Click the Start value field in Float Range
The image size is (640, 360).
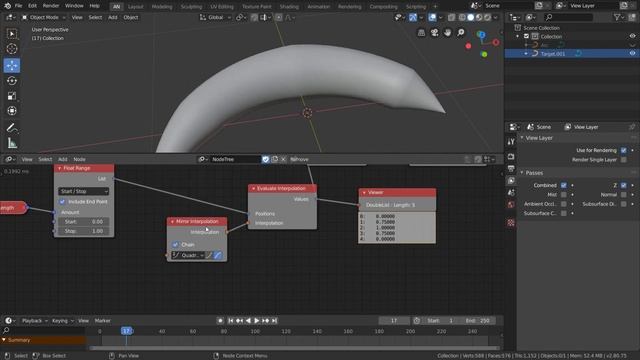point(84,222)
